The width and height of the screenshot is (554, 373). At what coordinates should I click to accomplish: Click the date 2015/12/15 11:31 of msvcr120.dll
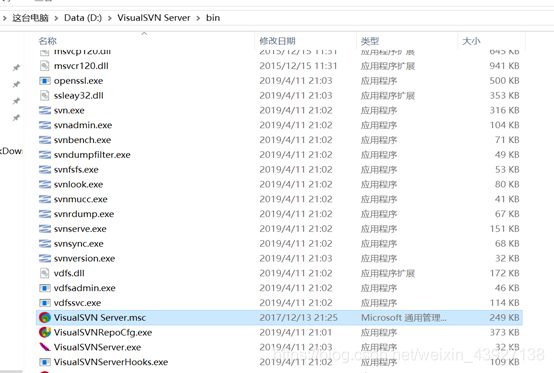[299, 66]
